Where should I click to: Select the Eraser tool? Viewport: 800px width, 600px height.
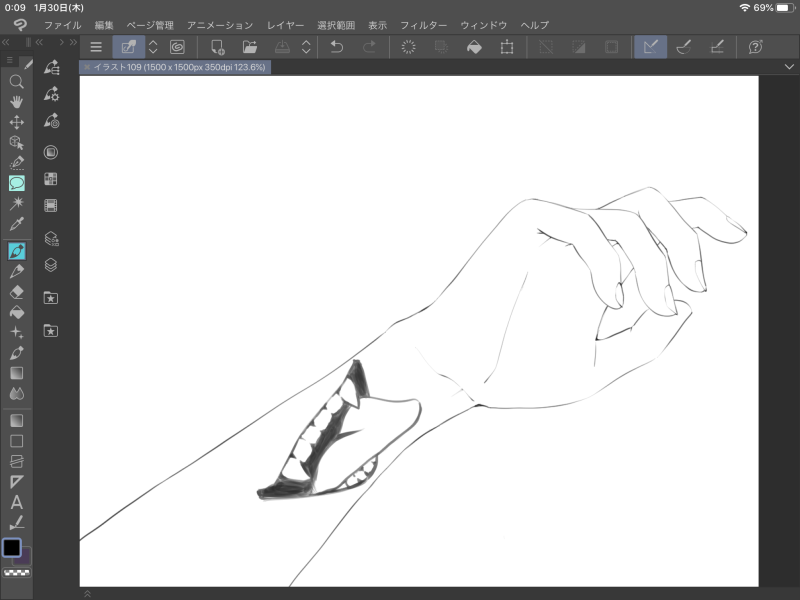tap(16, 292)
